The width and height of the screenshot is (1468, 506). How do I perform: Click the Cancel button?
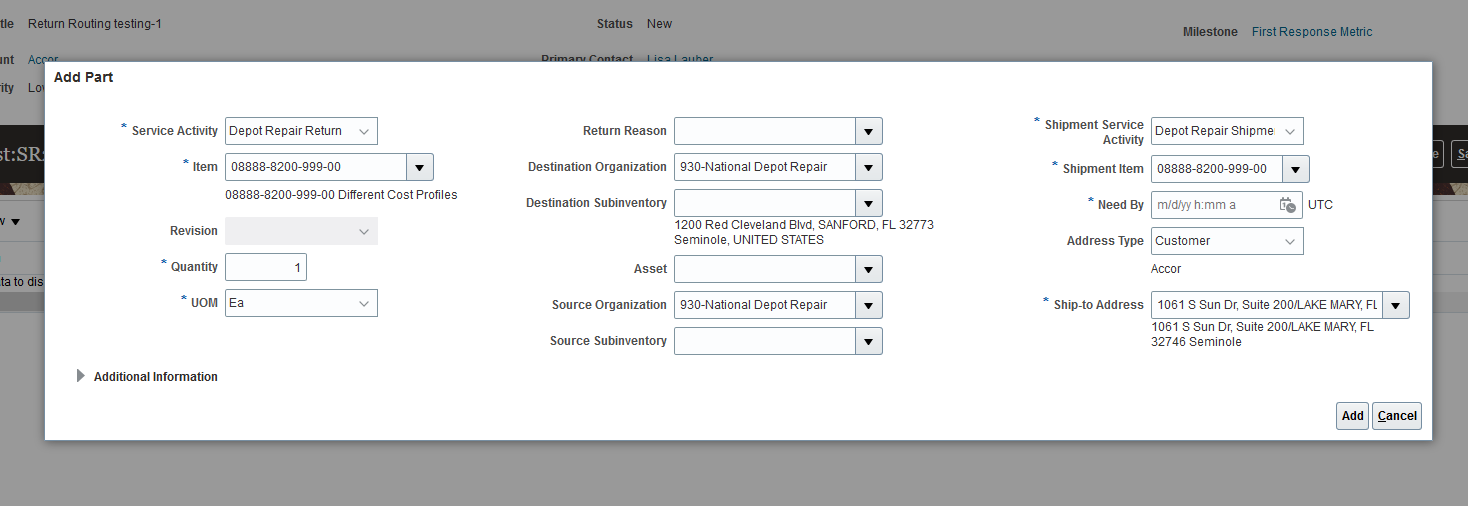(x=1397, y=416)
